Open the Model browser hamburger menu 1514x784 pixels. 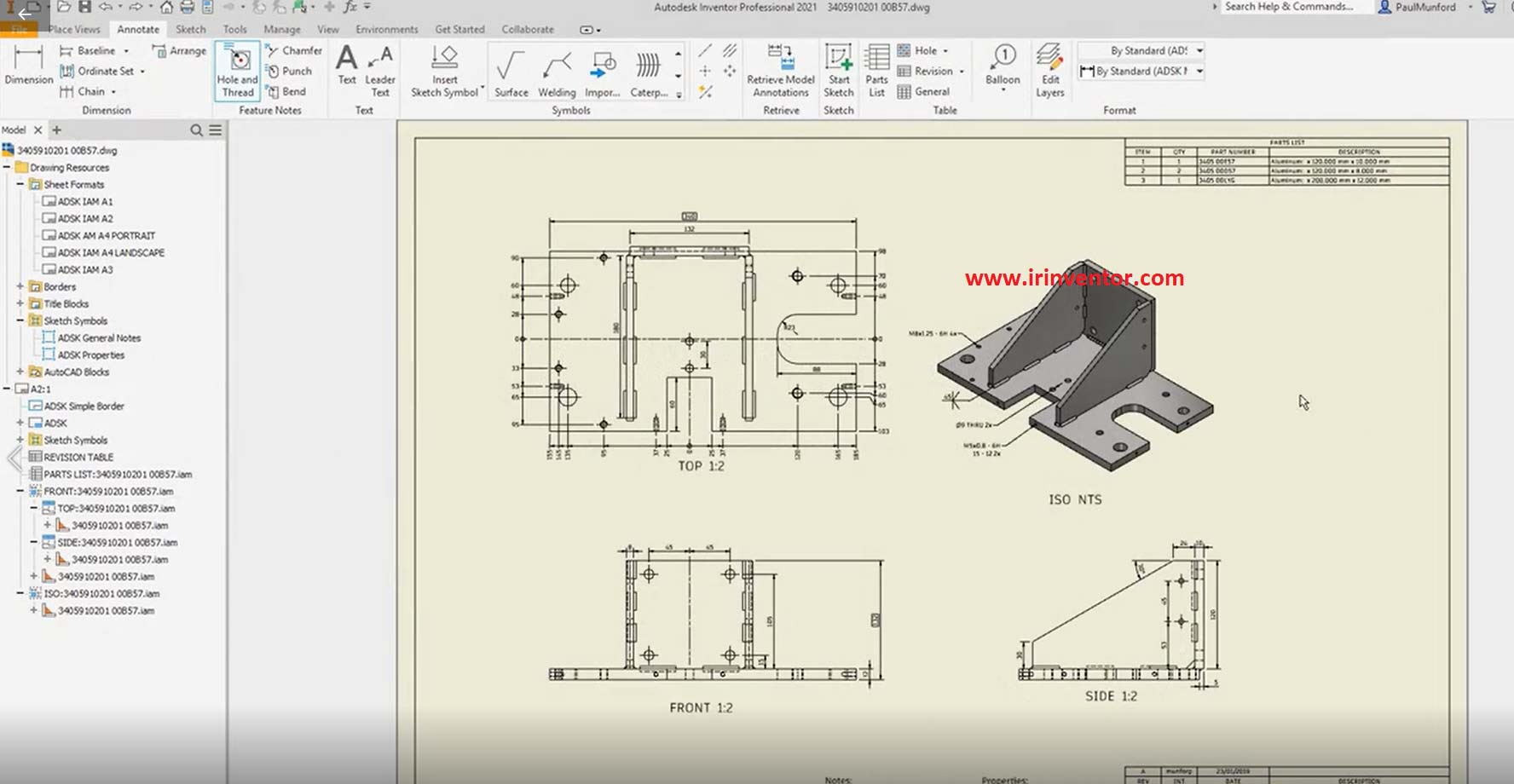click(x=216, y=130)
